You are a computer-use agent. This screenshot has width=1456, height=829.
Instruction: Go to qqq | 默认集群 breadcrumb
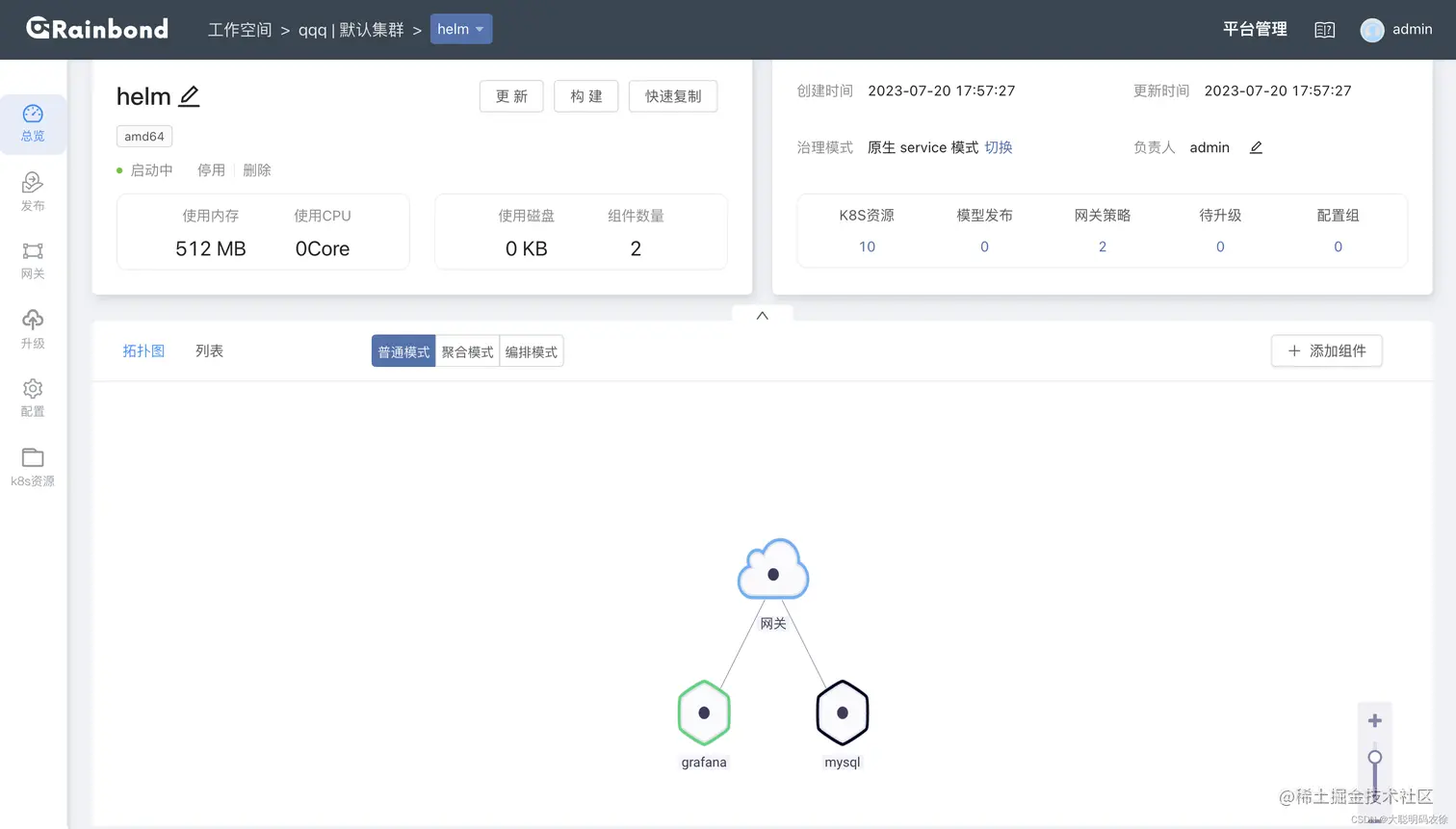pyautogui.click(x=351, y=30)
